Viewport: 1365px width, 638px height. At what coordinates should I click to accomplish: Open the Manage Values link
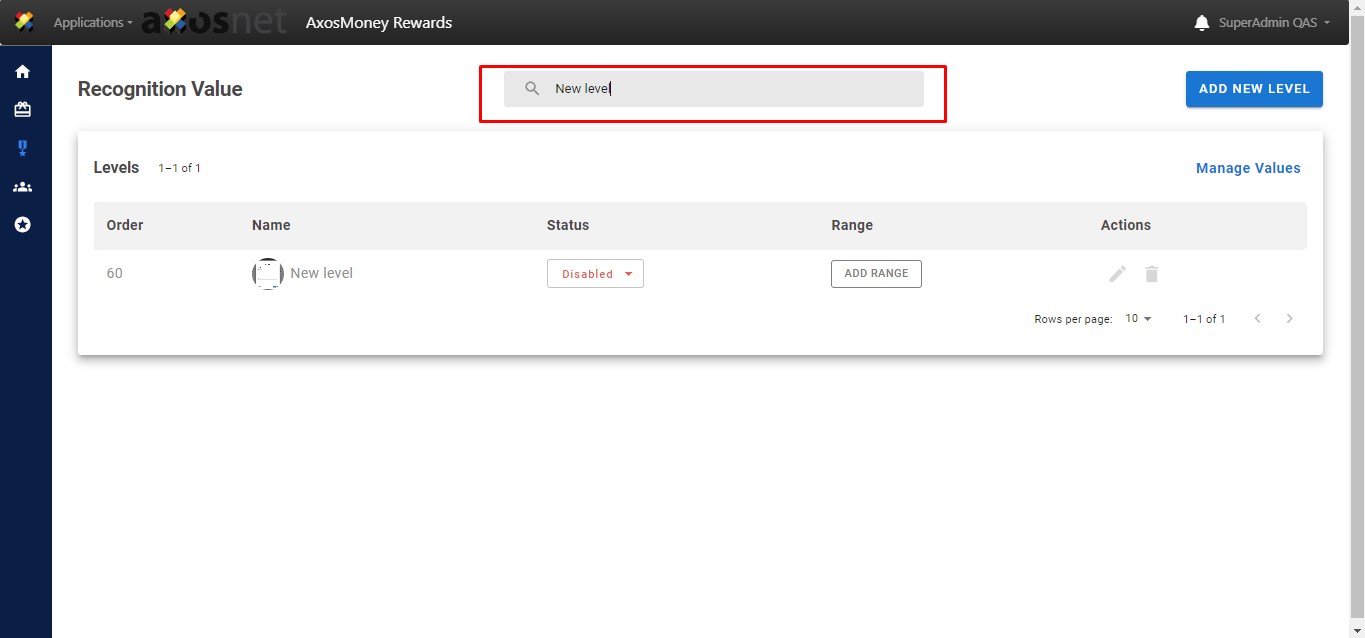click(1248, 168)
